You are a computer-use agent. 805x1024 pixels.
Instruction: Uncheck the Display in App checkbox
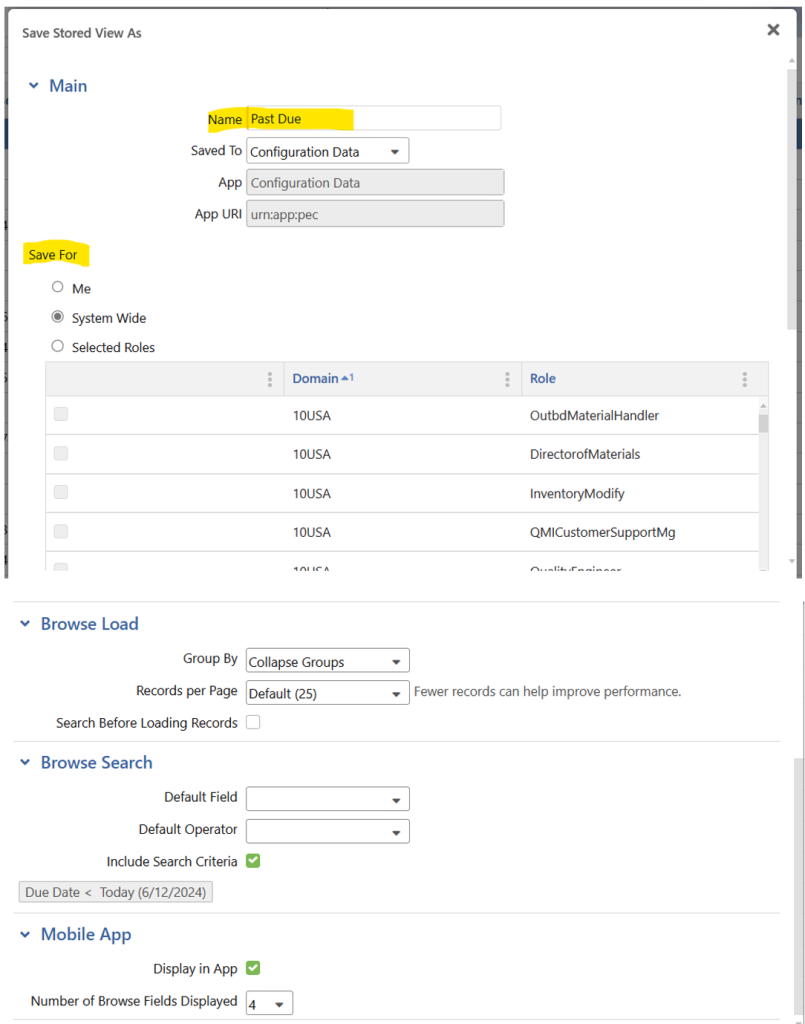(x=253, y=968)
